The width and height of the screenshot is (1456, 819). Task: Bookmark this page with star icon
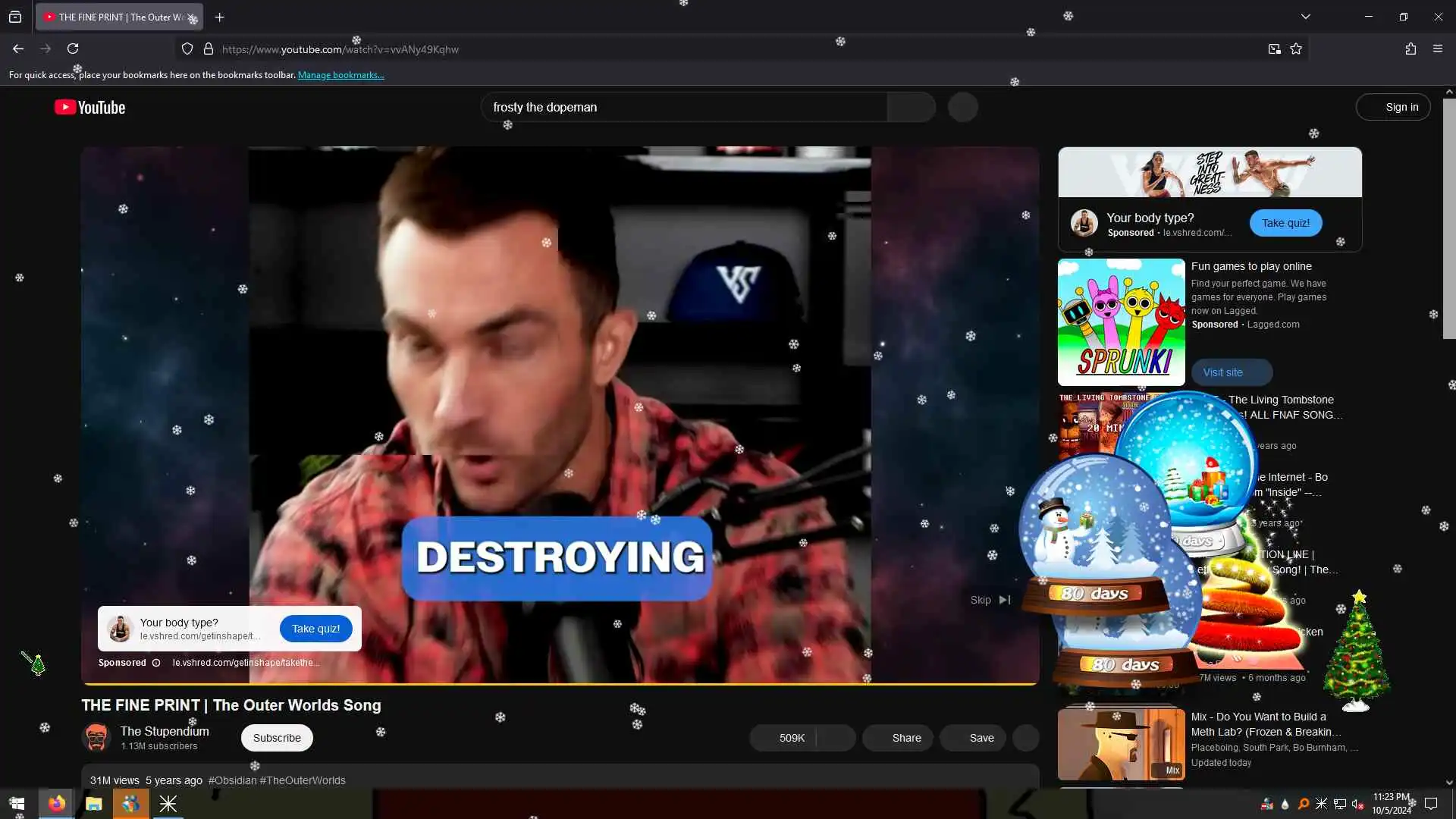point(1296,49)
